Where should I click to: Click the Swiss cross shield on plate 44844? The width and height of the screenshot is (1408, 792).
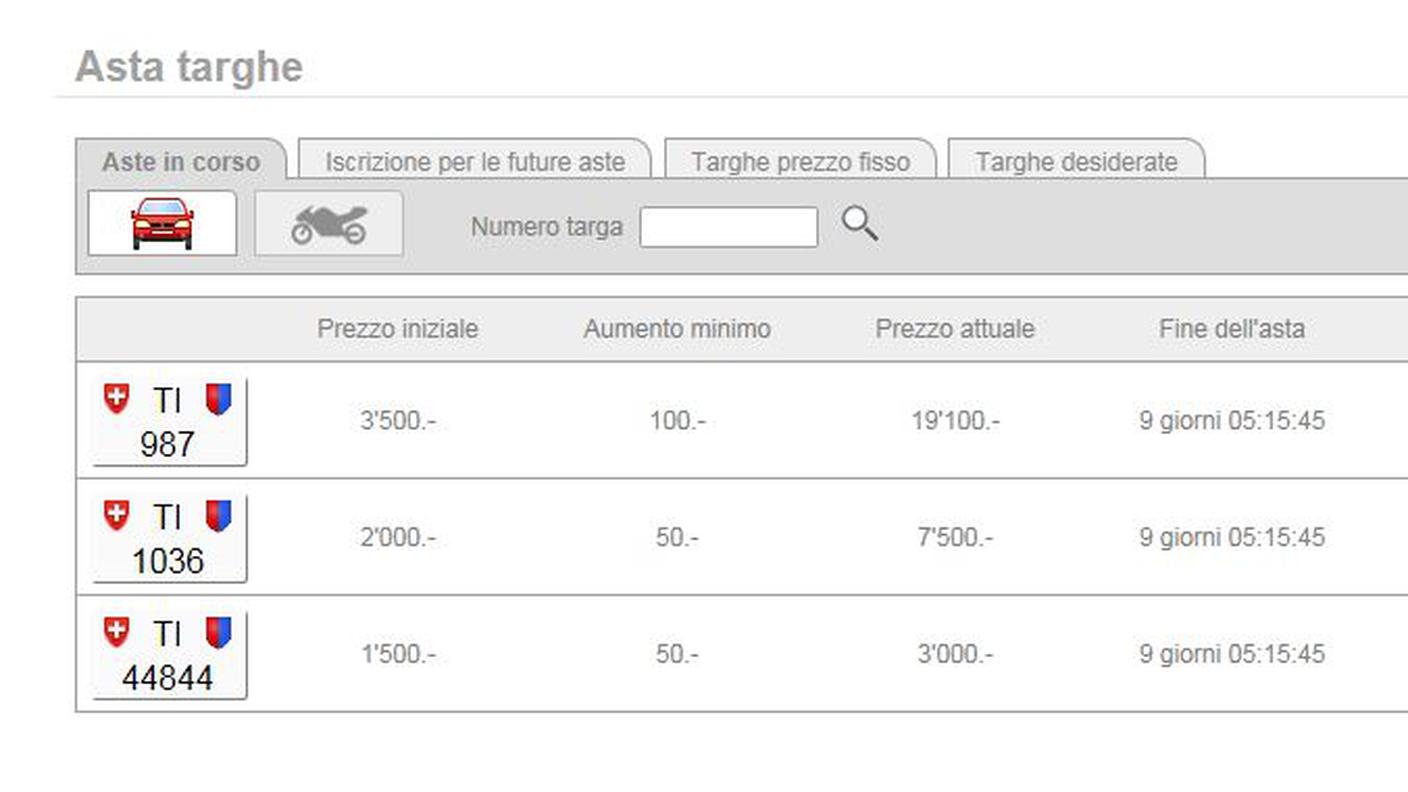(117, 632)
